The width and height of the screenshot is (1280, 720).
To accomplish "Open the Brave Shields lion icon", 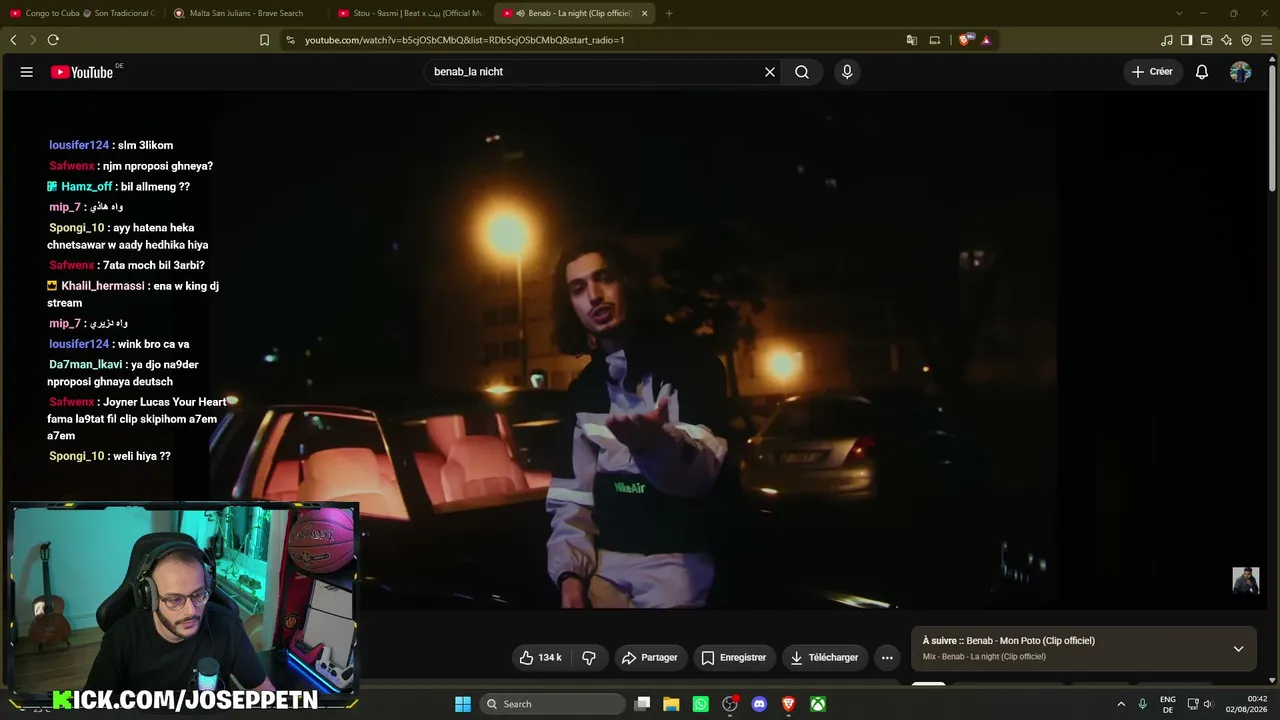I will (965, 40).
